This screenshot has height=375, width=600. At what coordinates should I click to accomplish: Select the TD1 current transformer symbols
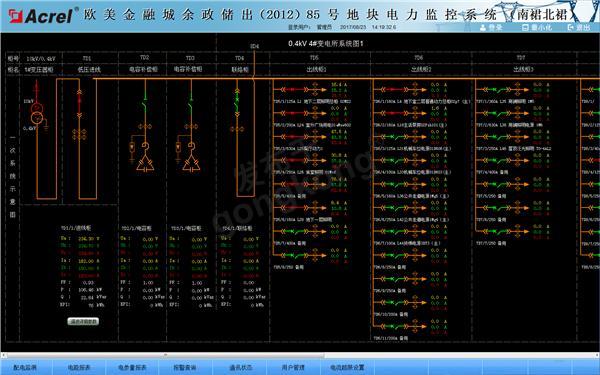point(79,134)
